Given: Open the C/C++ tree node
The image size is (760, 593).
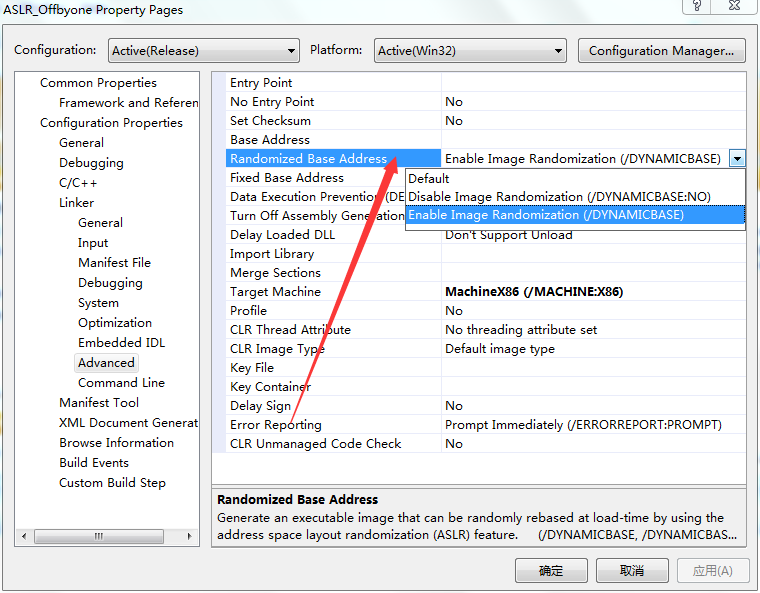Looking at the screenshot, I should [x=78, y=183].
